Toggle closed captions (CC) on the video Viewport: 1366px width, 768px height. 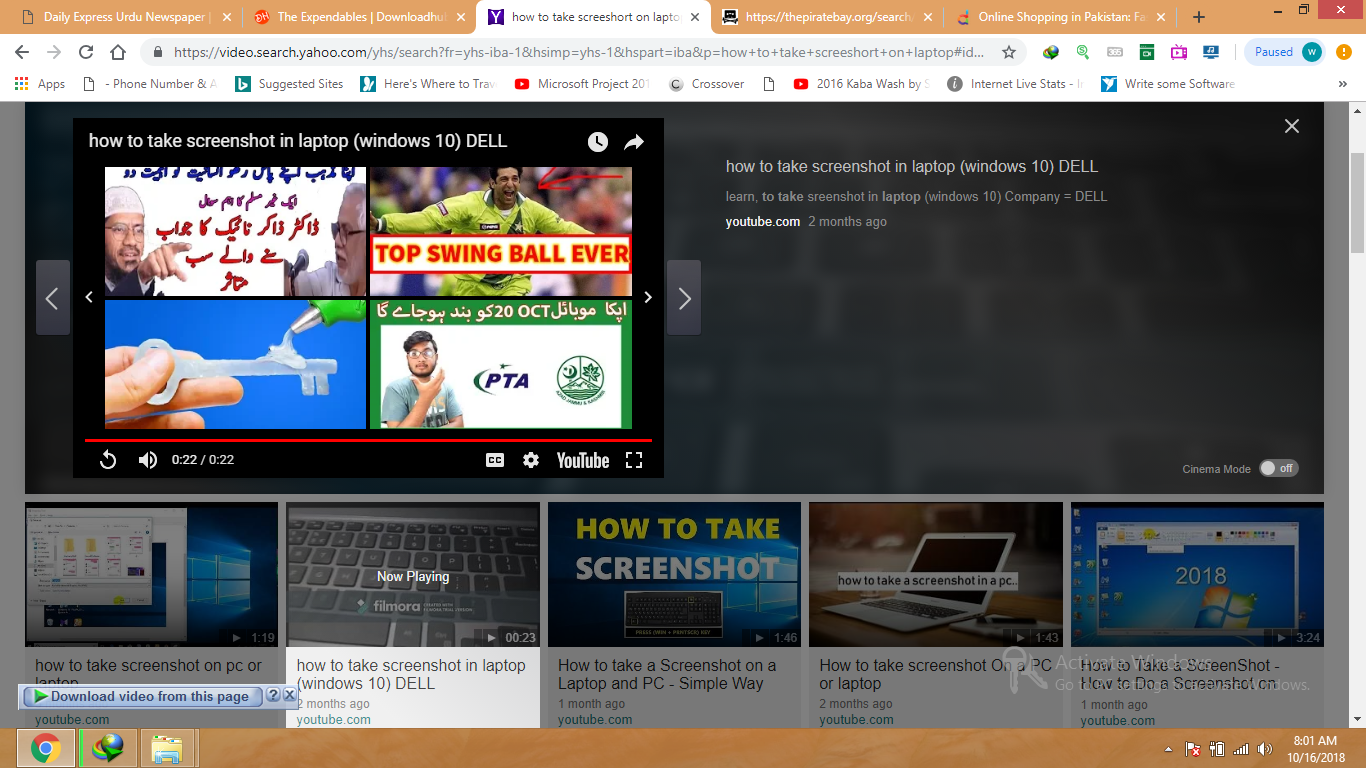click(495, 460)
